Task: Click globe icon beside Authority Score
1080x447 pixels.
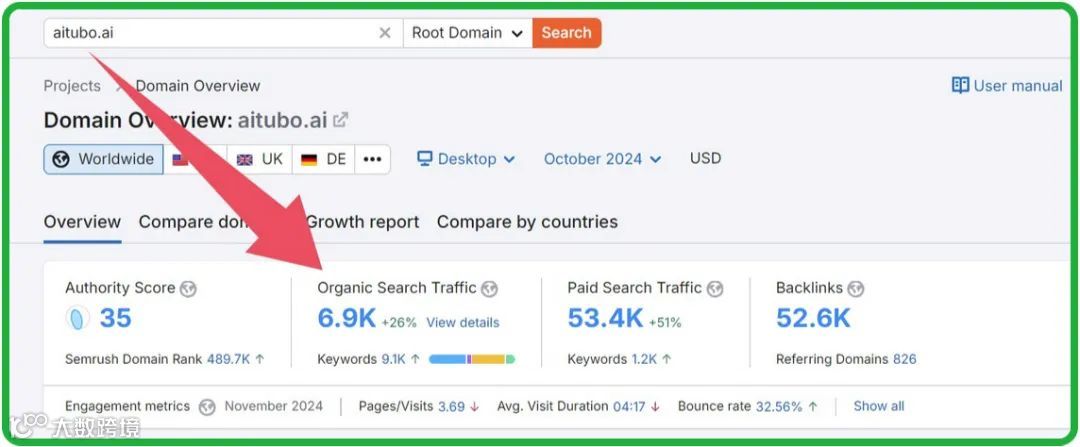Action: 188,289
